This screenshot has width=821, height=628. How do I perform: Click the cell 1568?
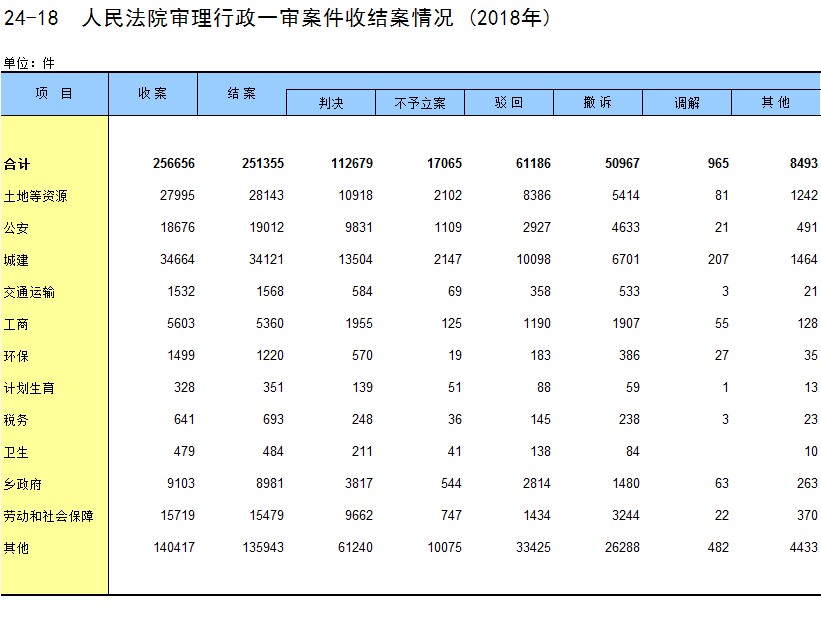270,291
